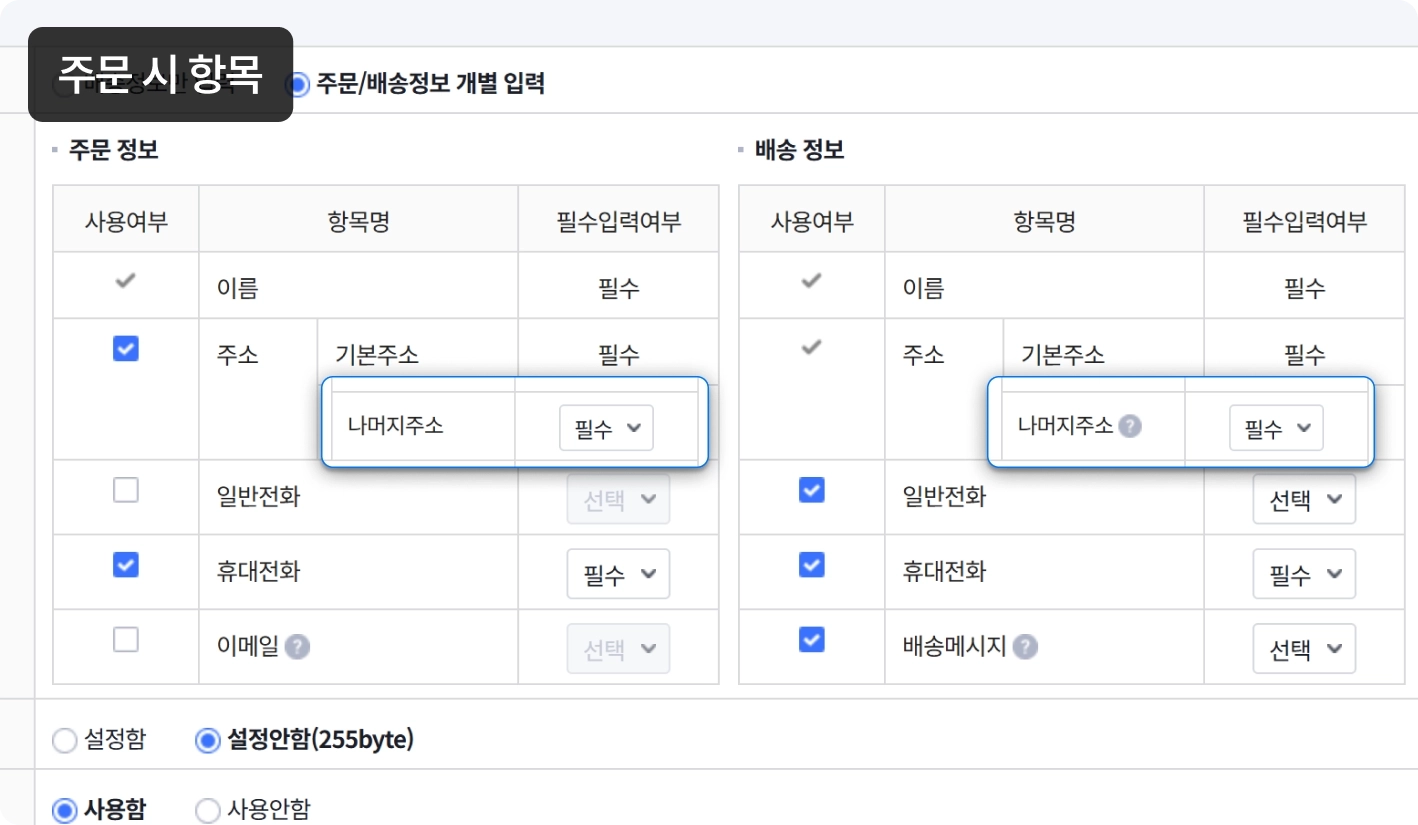Uncheck the 주문 정보 휴대전화 checkbox

[x=126, y=565]
